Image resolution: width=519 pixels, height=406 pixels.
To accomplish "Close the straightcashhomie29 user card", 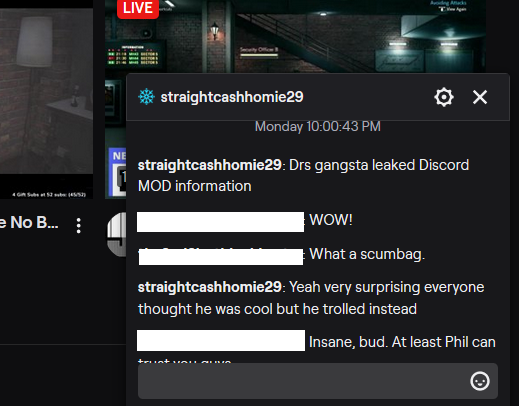I will pyautogui.click(x=480, y=97).
